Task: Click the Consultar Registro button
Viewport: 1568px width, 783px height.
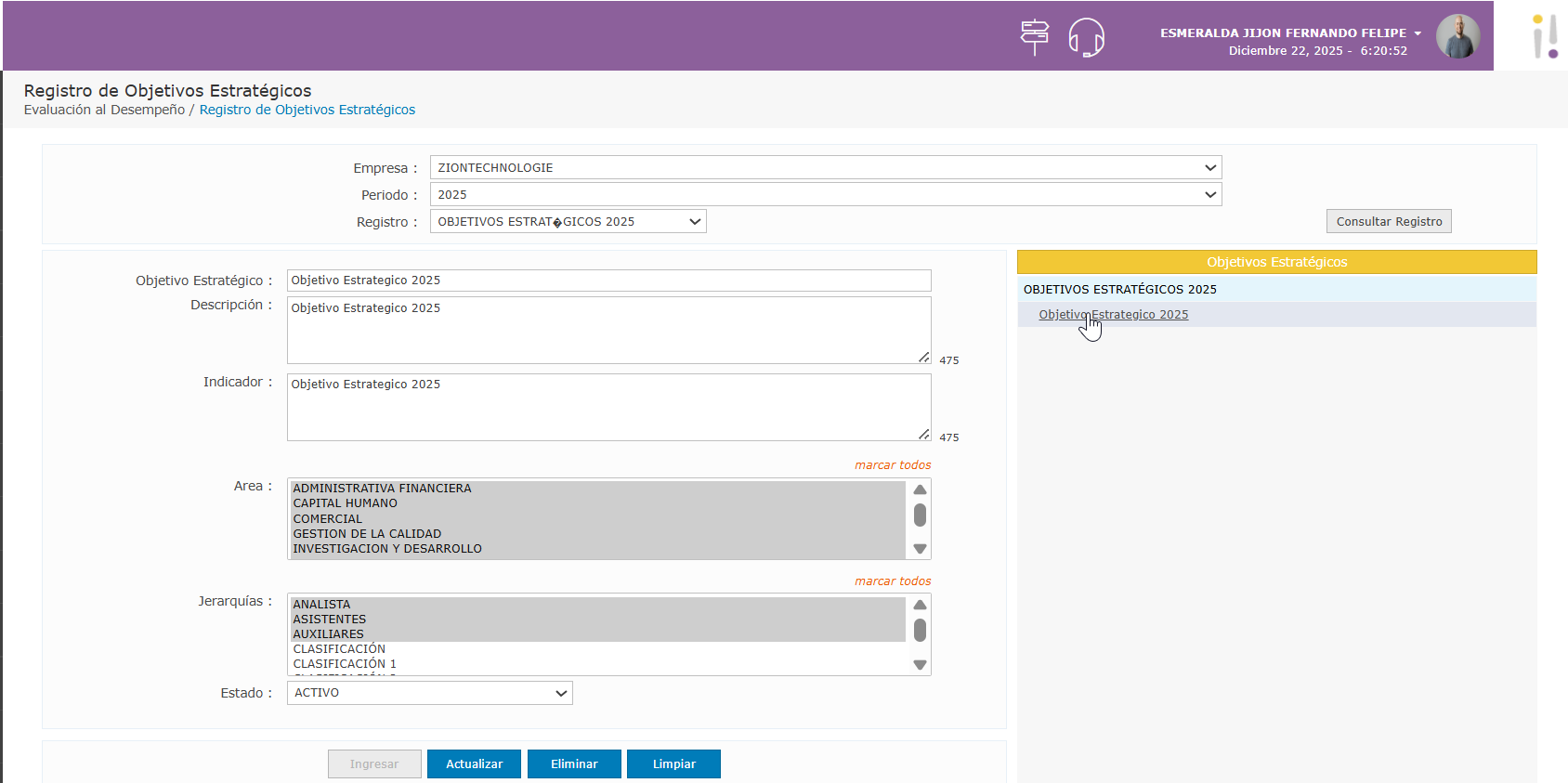Action: [1389, 221]
